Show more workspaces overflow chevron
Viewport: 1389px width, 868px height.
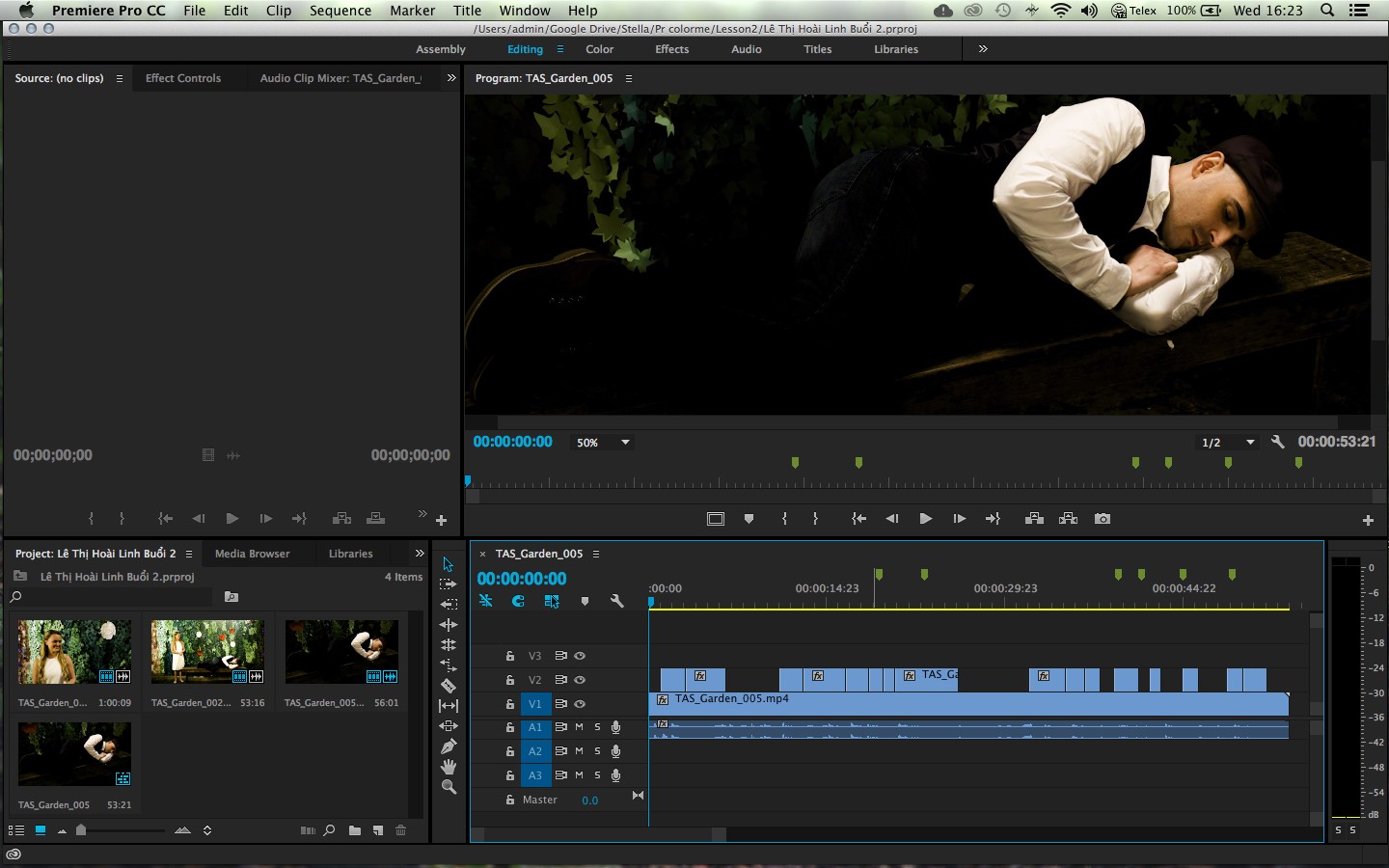point(983,49)
